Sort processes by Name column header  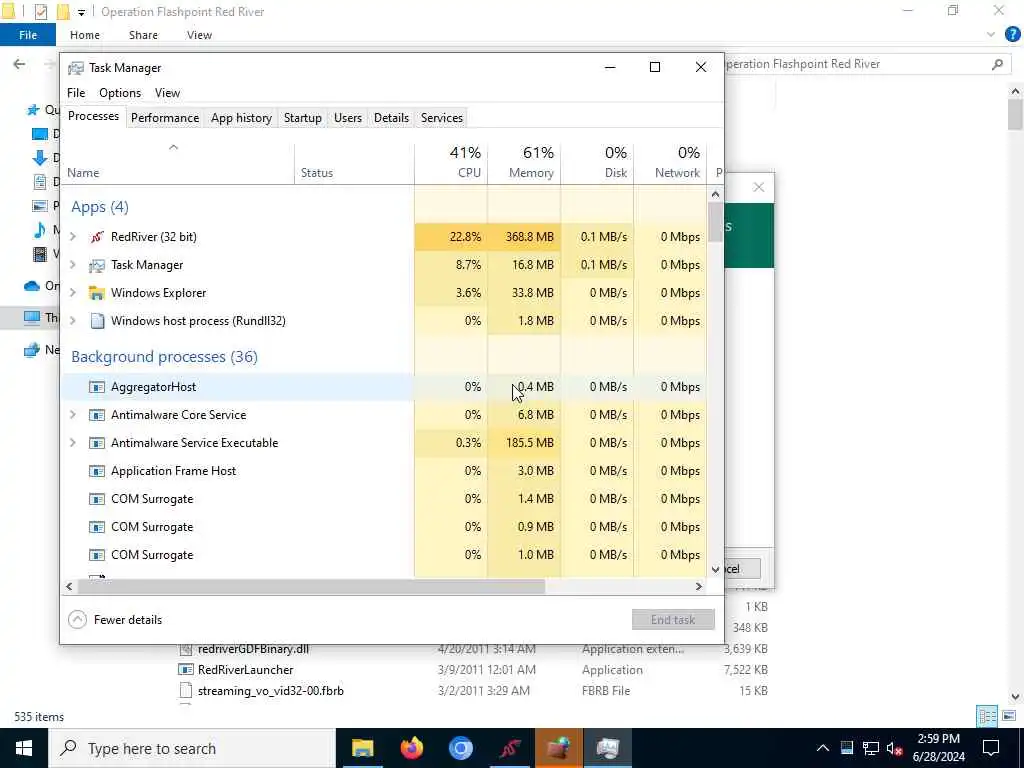178,163
